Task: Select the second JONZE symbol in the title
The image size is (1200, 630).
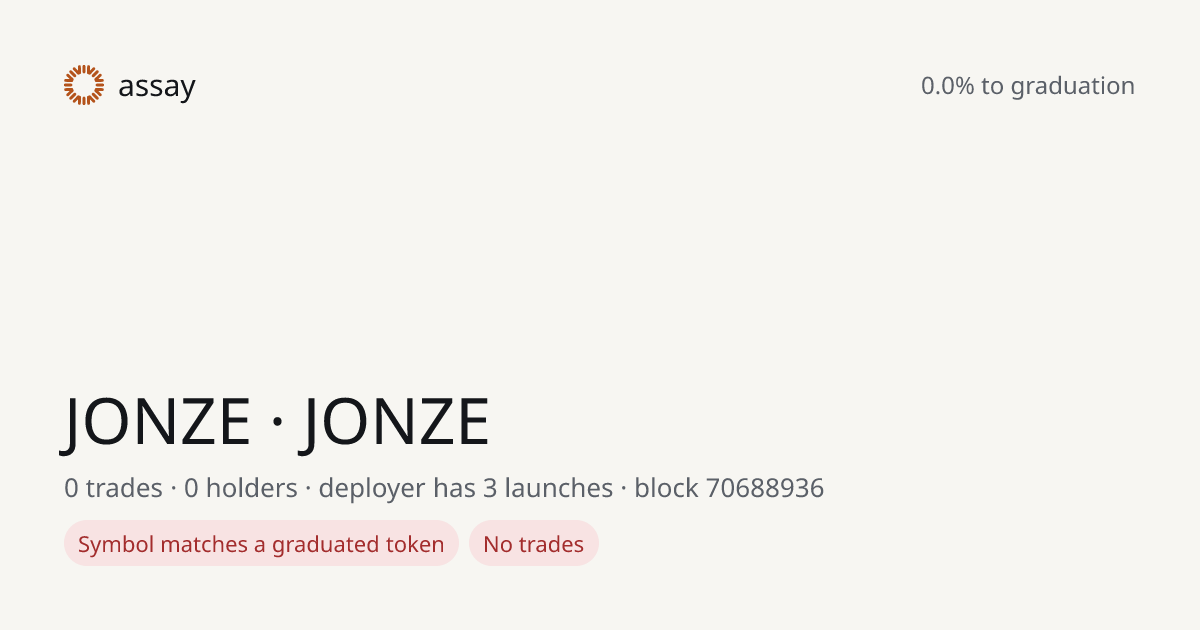Action: (397, 421)
